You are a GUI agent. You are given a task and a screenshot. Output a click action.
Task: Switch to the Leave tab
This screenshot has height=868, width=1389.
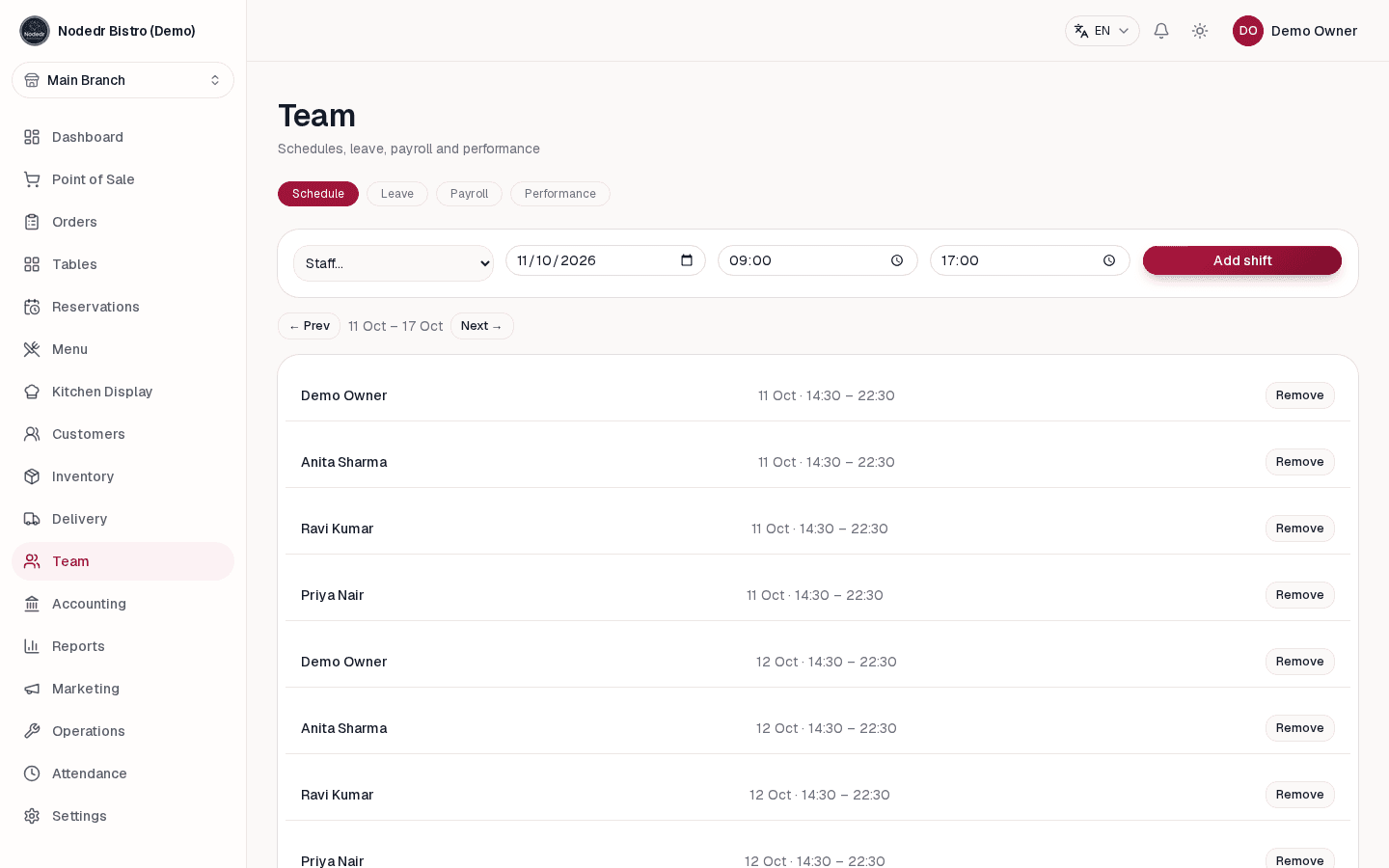[x=397, y=194]
